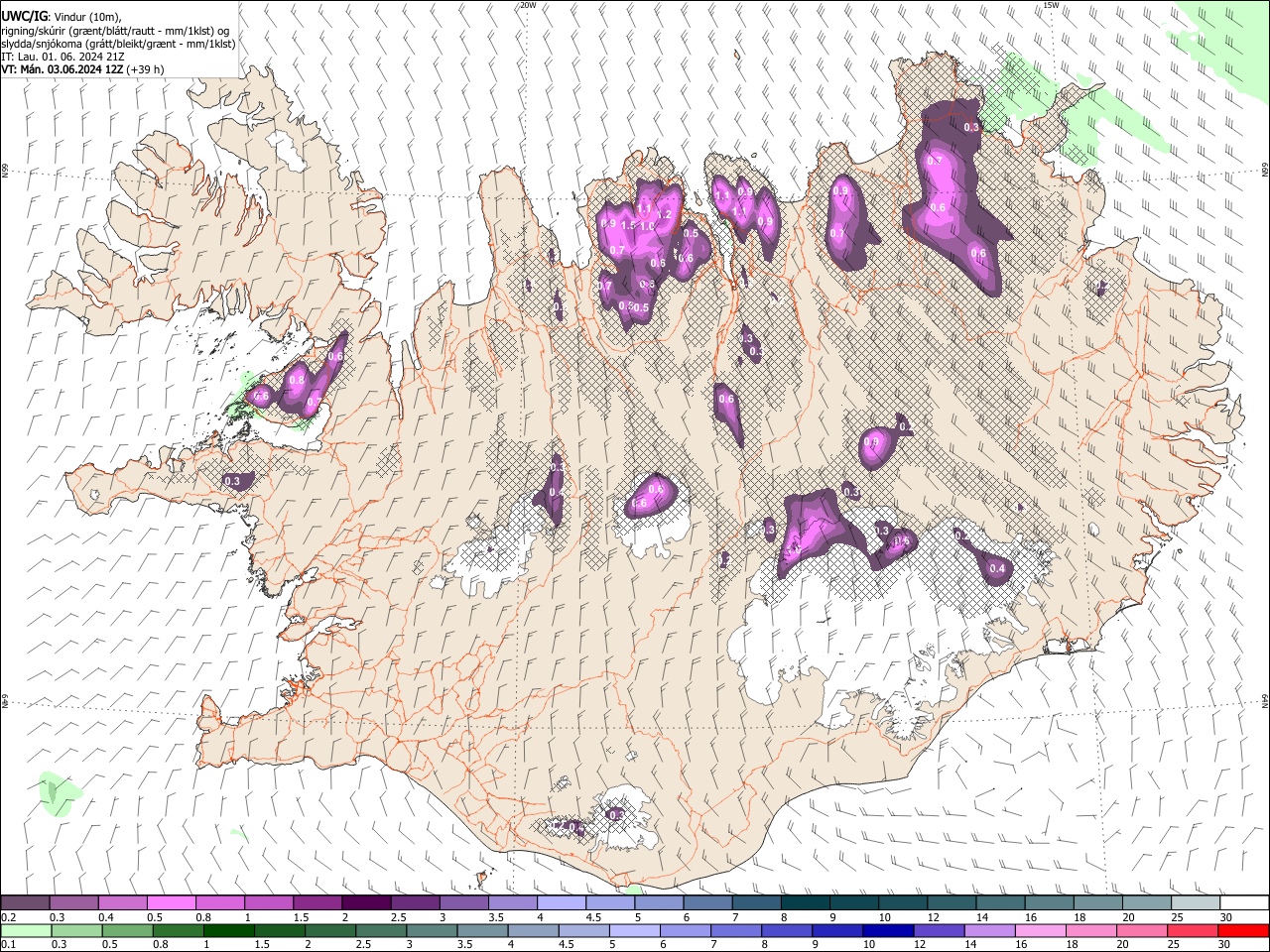Click the '0.4' value in the southeast map patch
Image resolution: width=1270 pixels, height=952 pixels.
click(x=998, y=568)
